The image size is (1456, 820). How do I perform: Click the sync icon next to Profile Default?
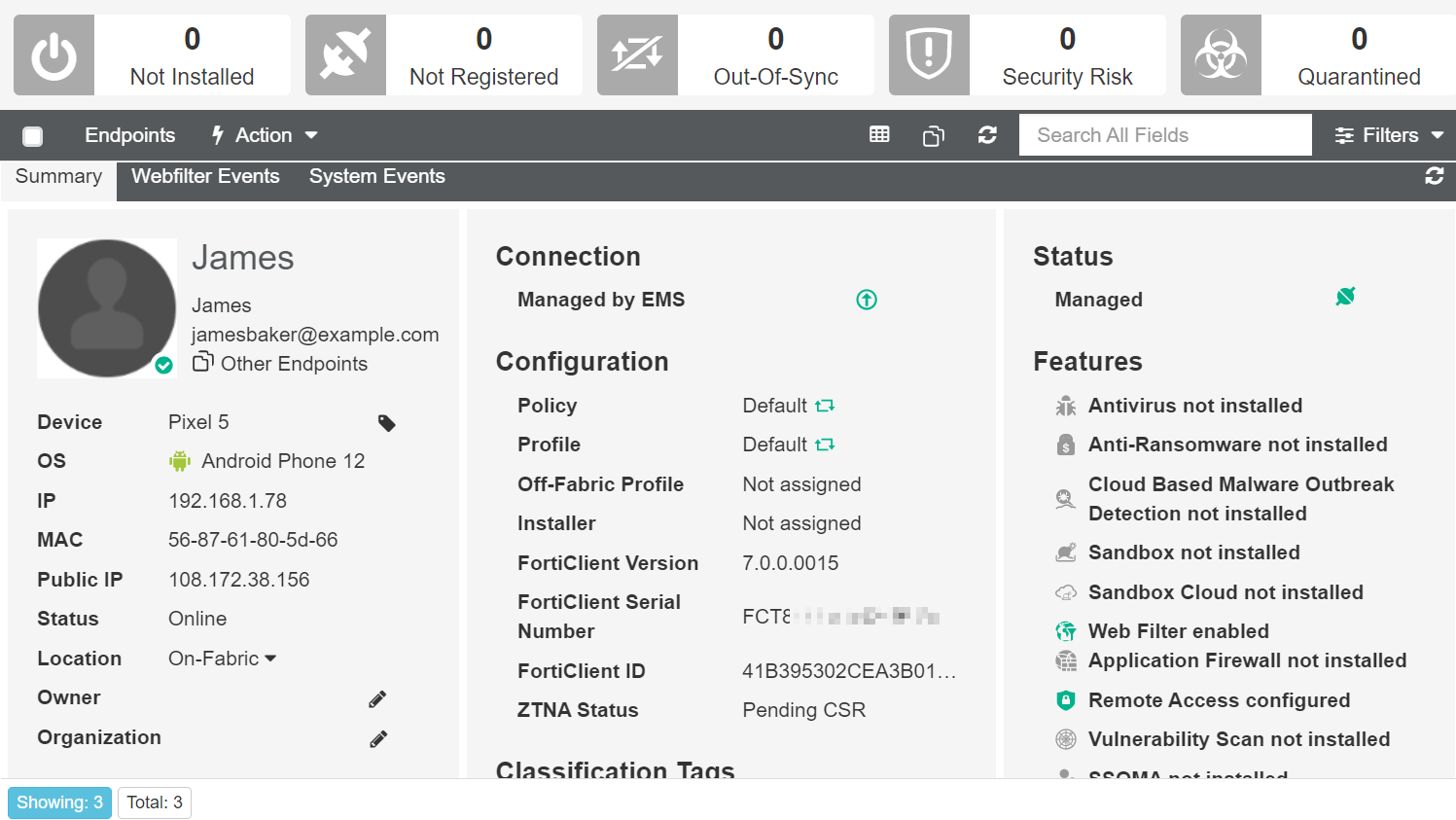pos(825,444)
